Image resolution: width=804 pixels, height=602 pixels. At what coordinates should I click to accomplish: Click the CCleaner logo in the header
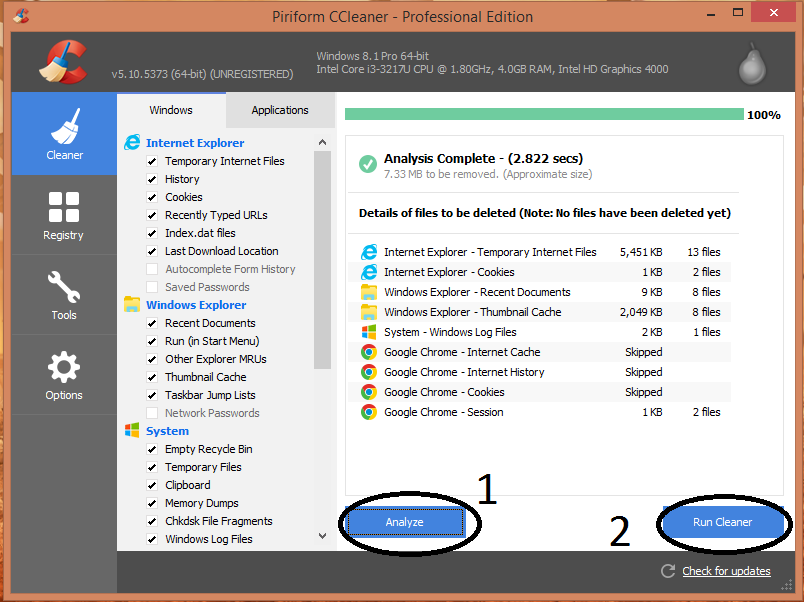[64, 62]
